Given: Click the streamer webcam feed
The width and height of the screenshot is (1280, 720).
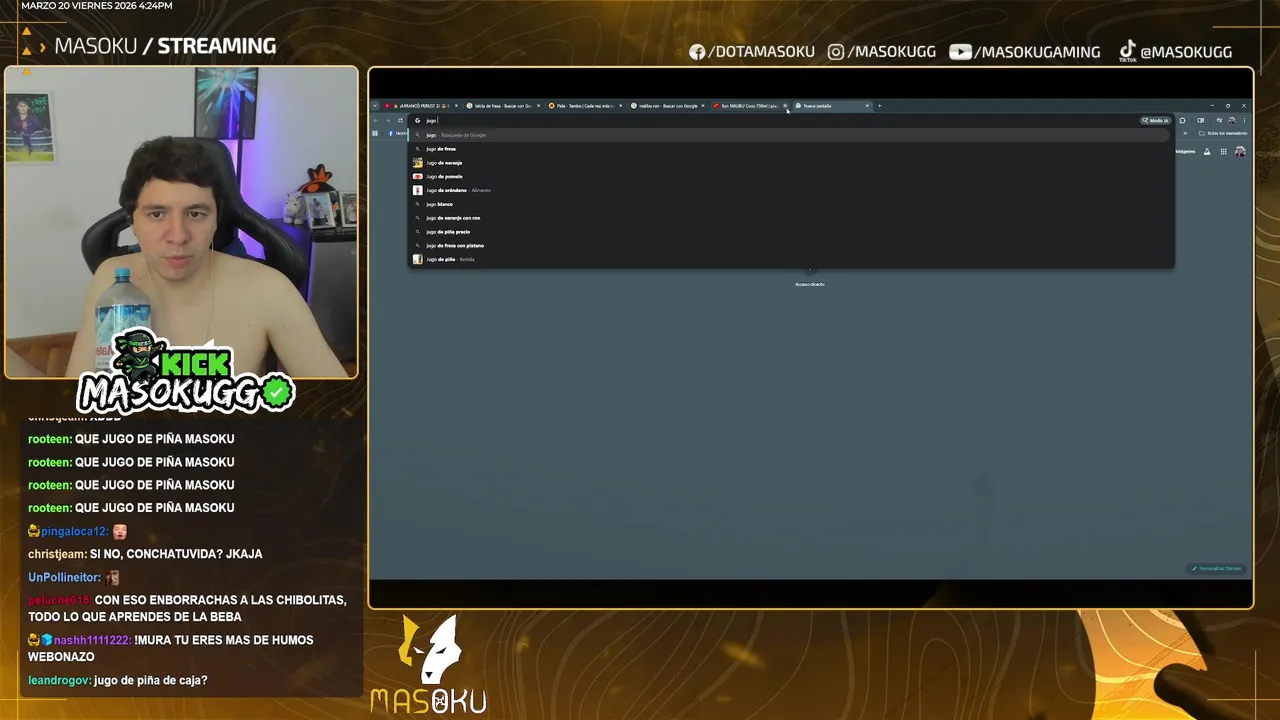Looking at the screenshot, I should [181, 222].
